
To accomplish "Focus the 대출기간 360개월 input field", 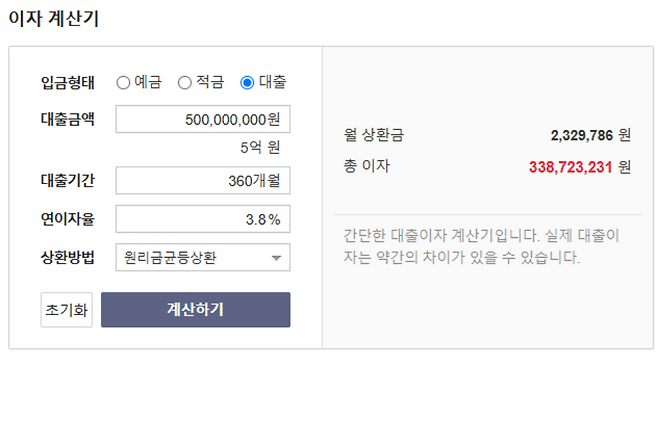I will point(203,181).
